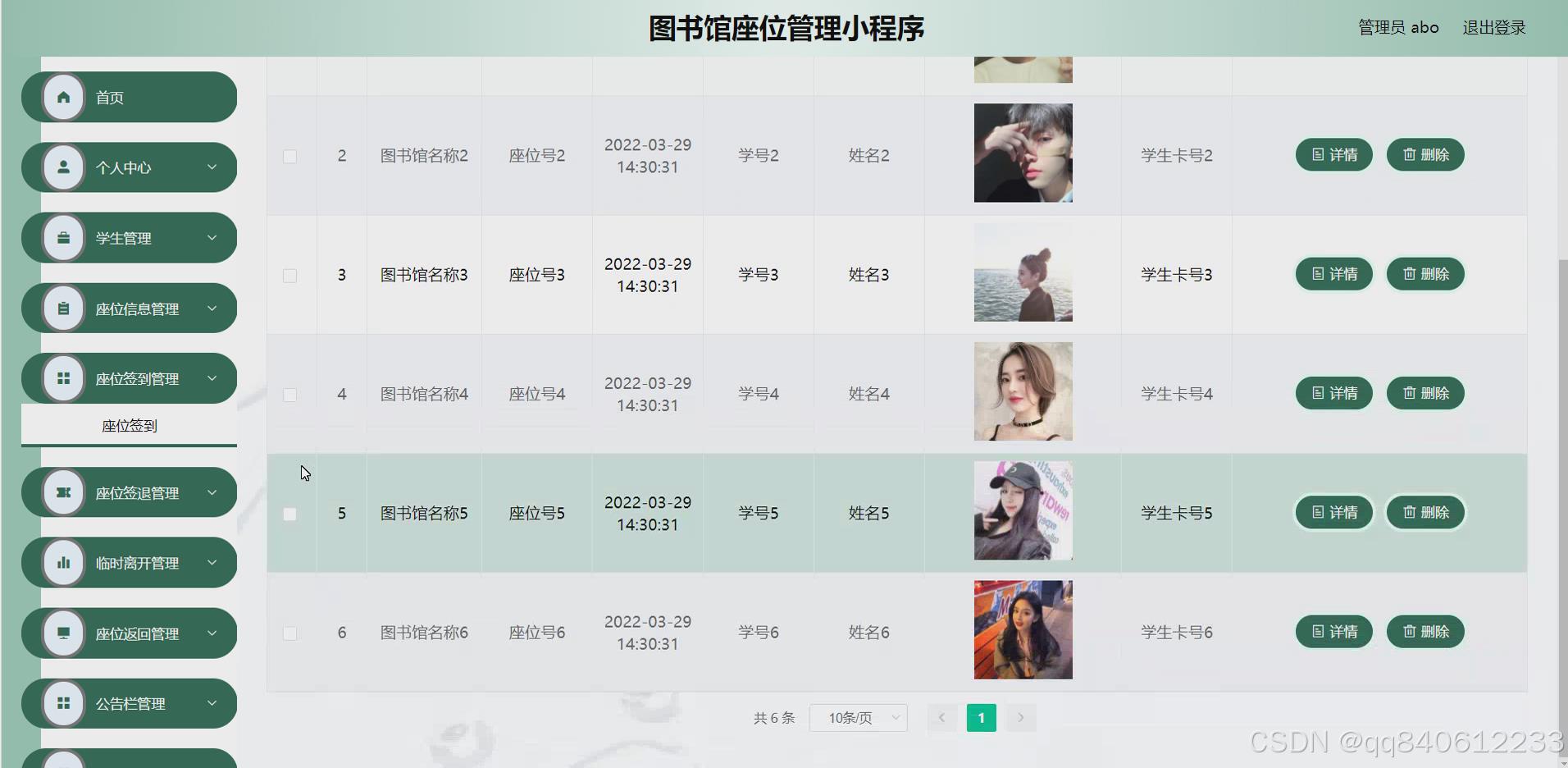
Task: Click the briefcase icon for 学生管理
Action: click(63, 238)
